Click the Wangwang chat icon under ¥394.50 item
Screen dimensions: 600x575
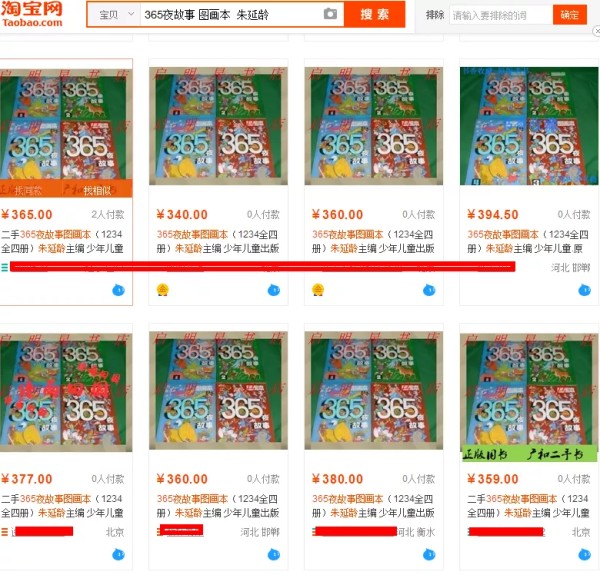click(584, 290)
